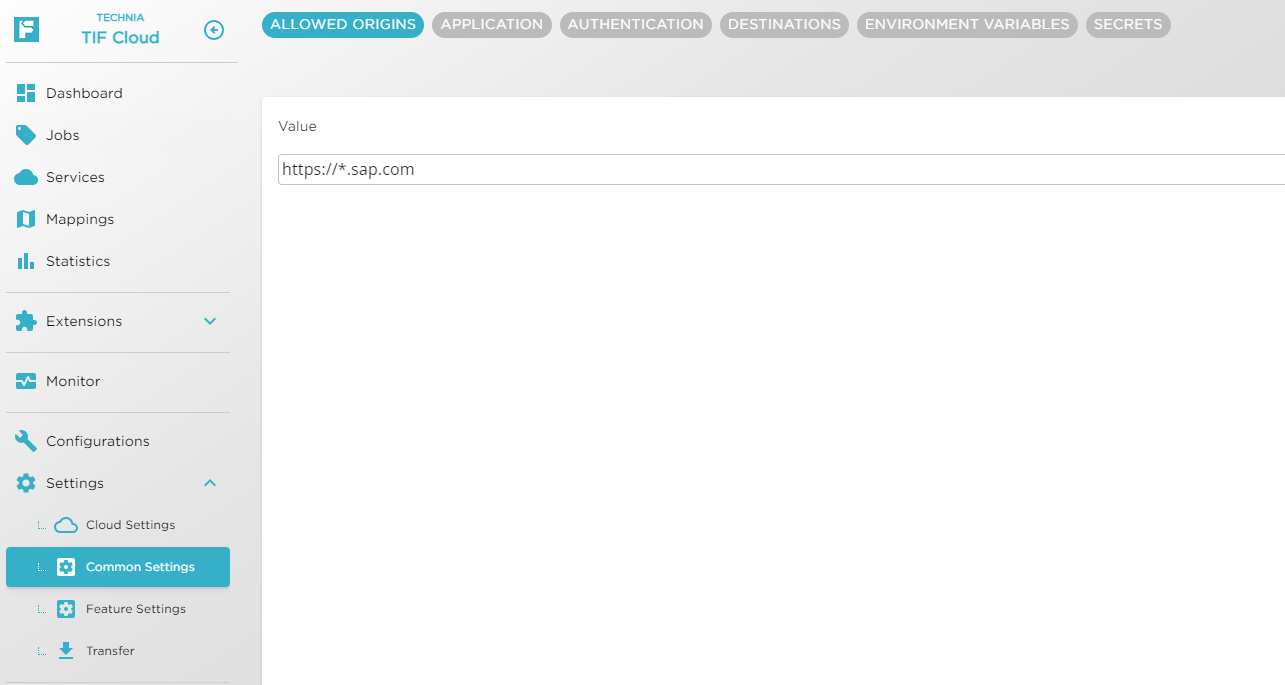Click the Jobs tag icon

point(26,135)
